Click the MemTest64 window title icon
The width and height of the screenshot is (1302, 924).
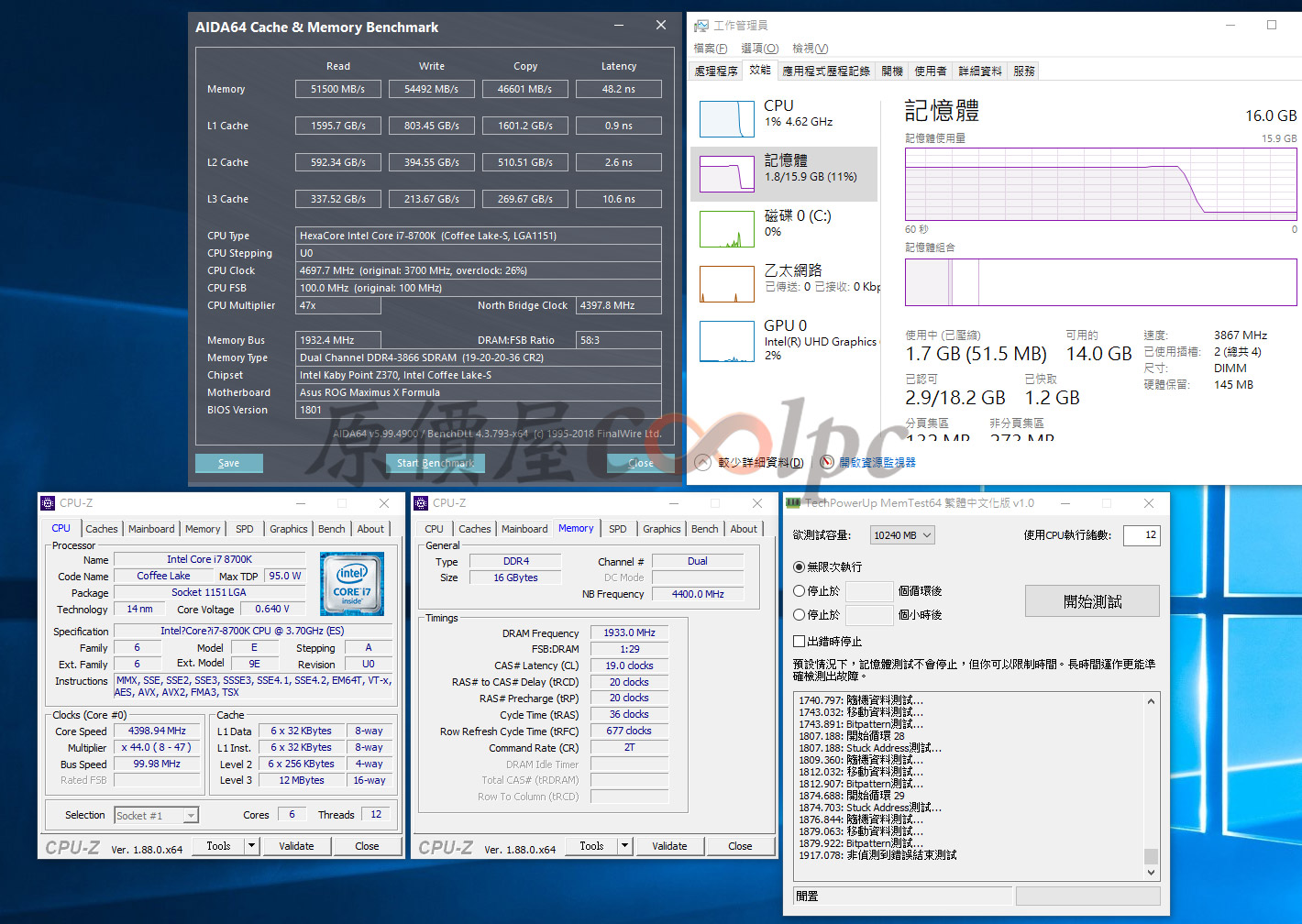coord(793,503)
